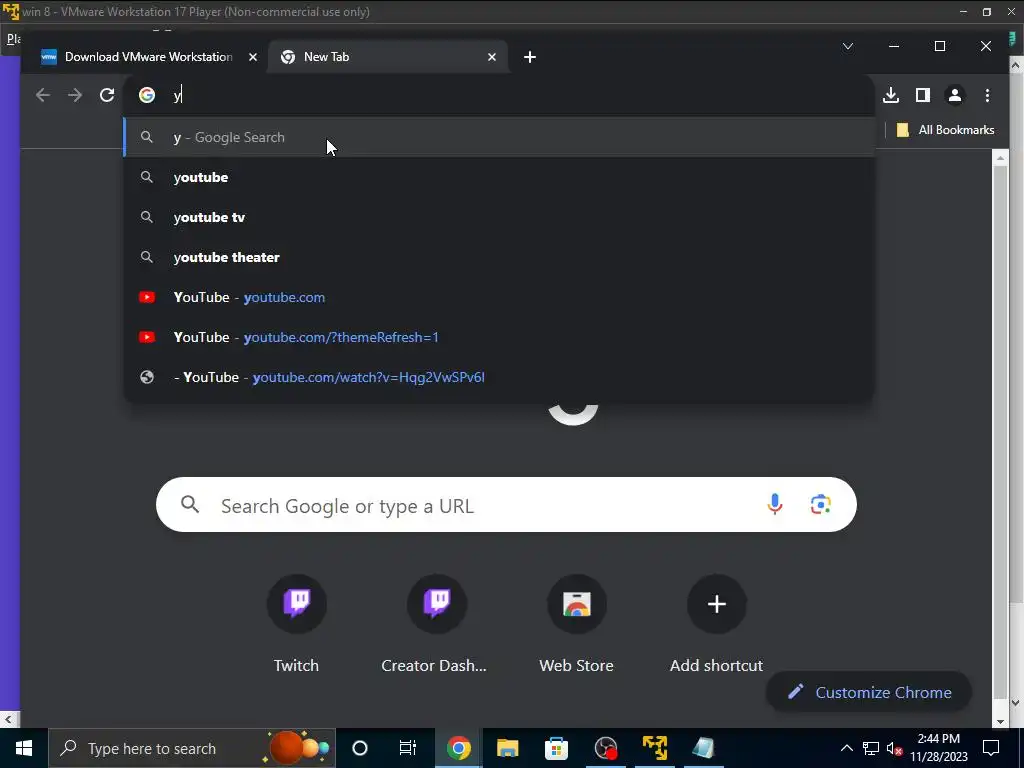Choose the 'youtube theater' suggestion
The height and width of the screenshot is (768, 1024).
click(499, 257)
